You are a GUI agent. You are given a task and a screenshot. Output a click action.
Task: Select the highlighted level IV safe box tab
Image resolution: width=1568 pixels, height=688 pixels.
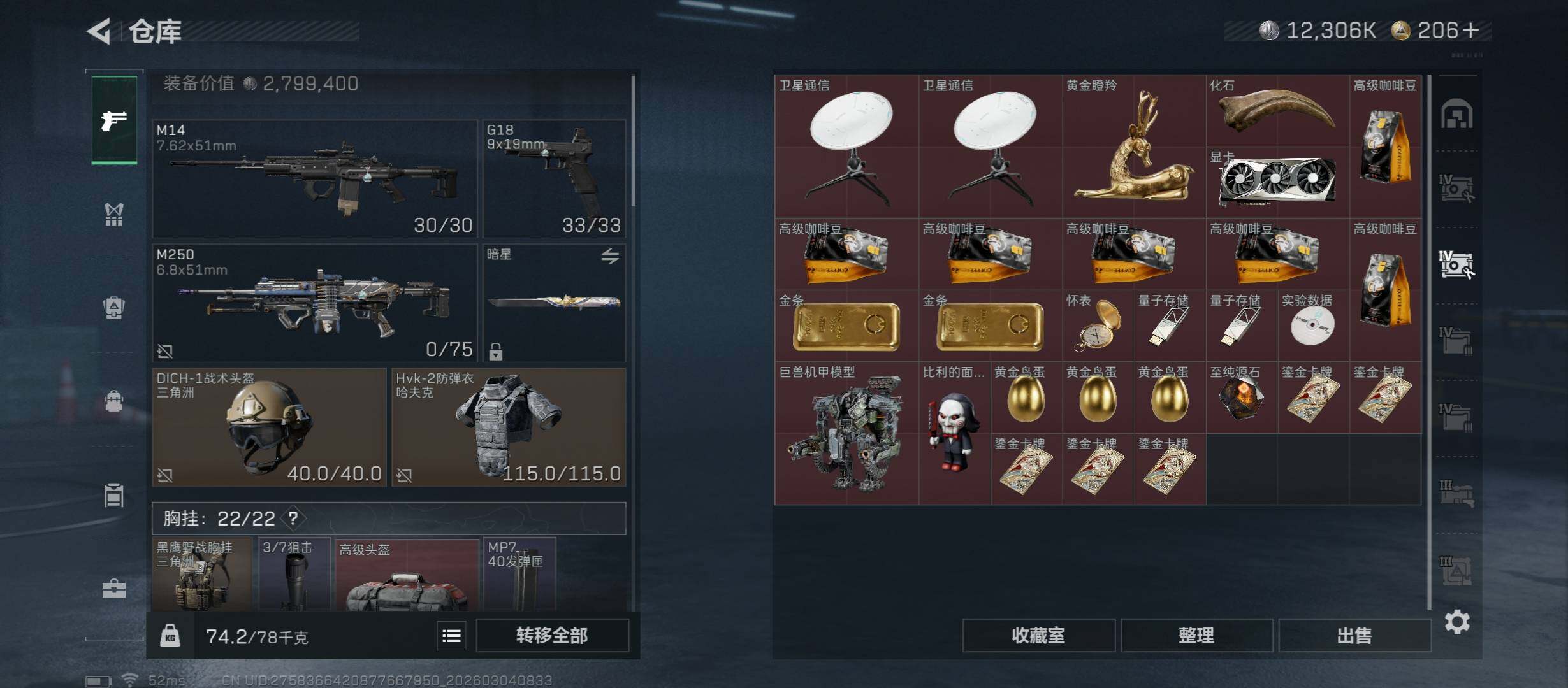[1456, 264]
